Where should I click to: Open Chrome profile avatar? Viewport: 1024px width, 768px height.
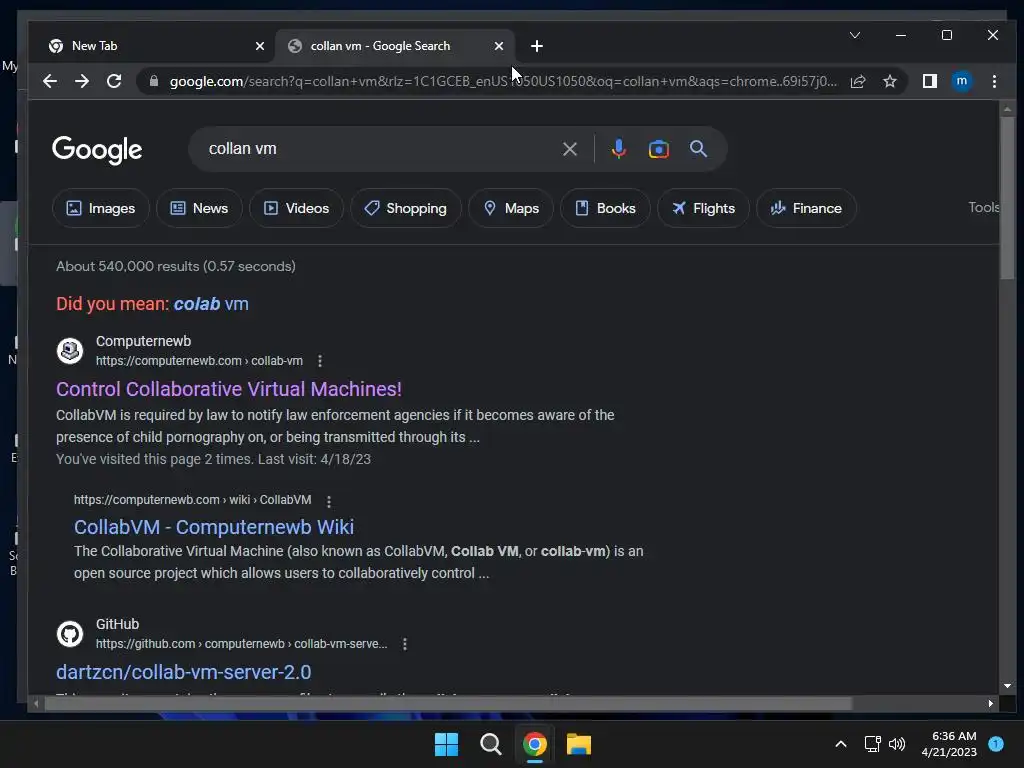[961, 81]
